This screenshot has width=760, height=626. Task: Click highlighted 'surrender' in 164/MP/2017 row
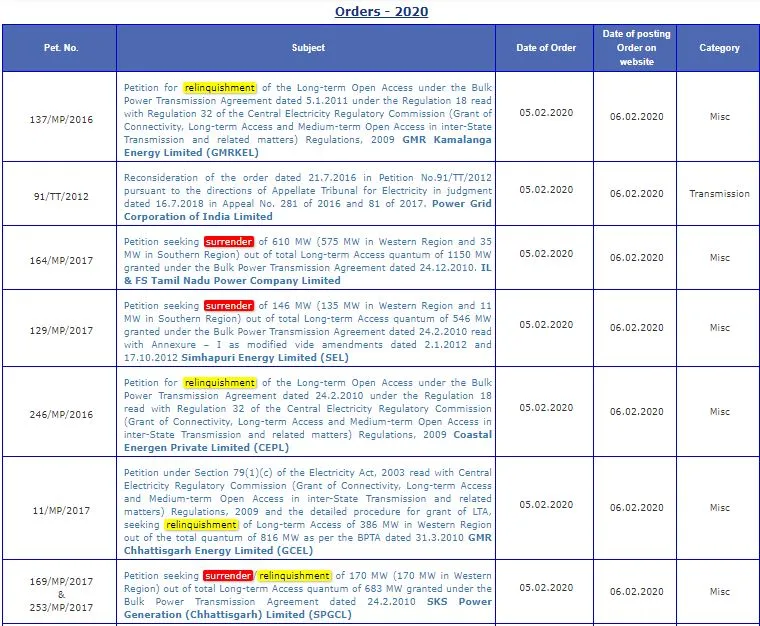(x=228, y=241)
